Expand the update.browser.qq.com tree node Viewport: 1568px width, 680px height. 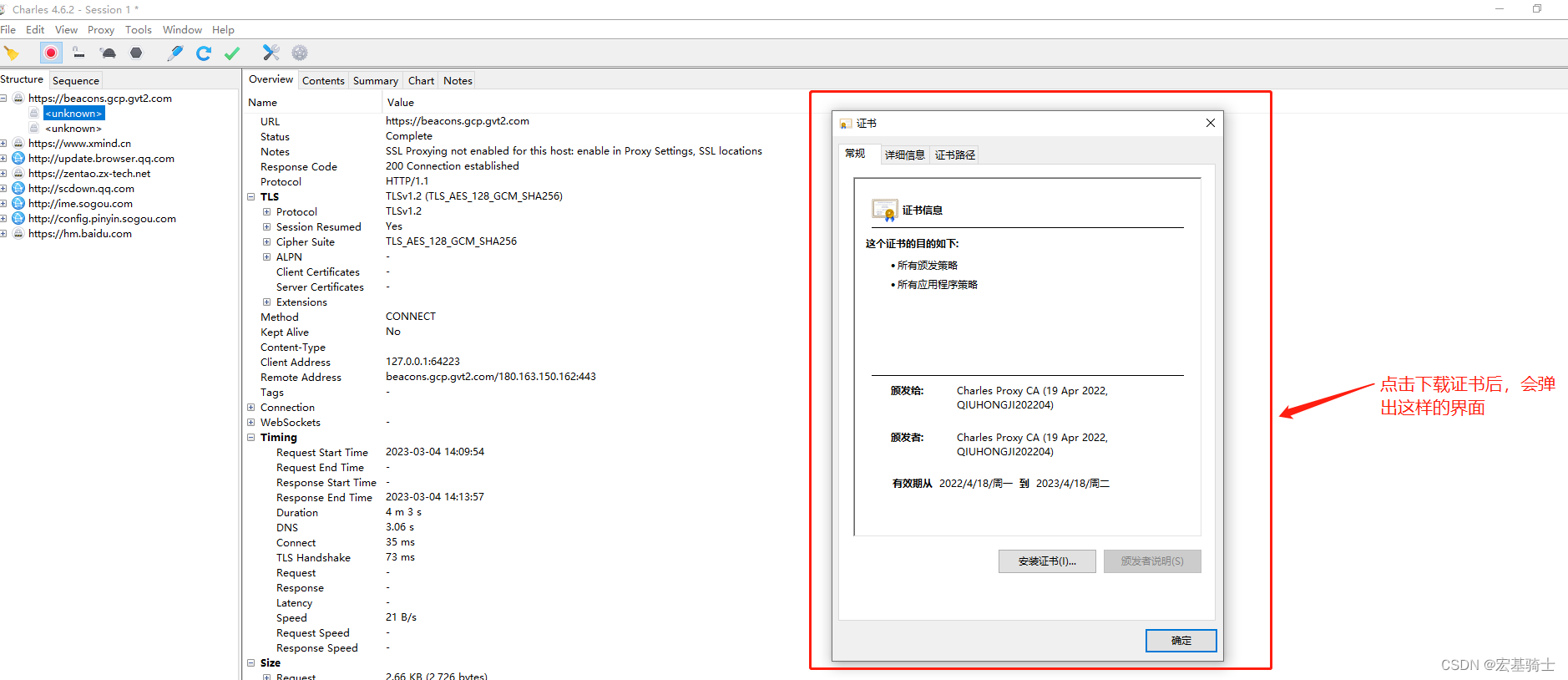pyautogui.click(x=3, y=158)
